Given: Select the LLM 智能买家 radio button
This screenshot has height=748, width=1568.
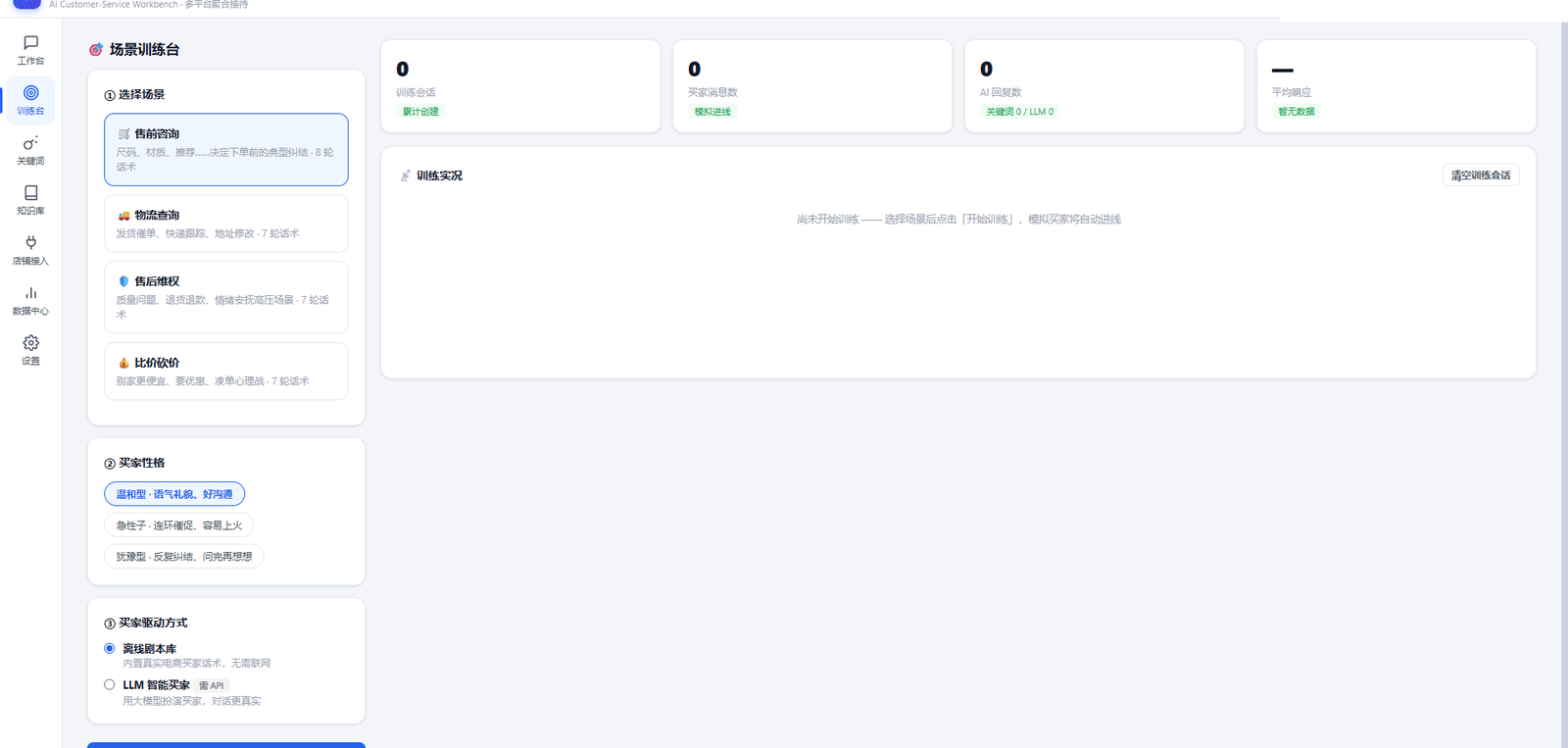Looking at the screenshot, I should (110, 684).
